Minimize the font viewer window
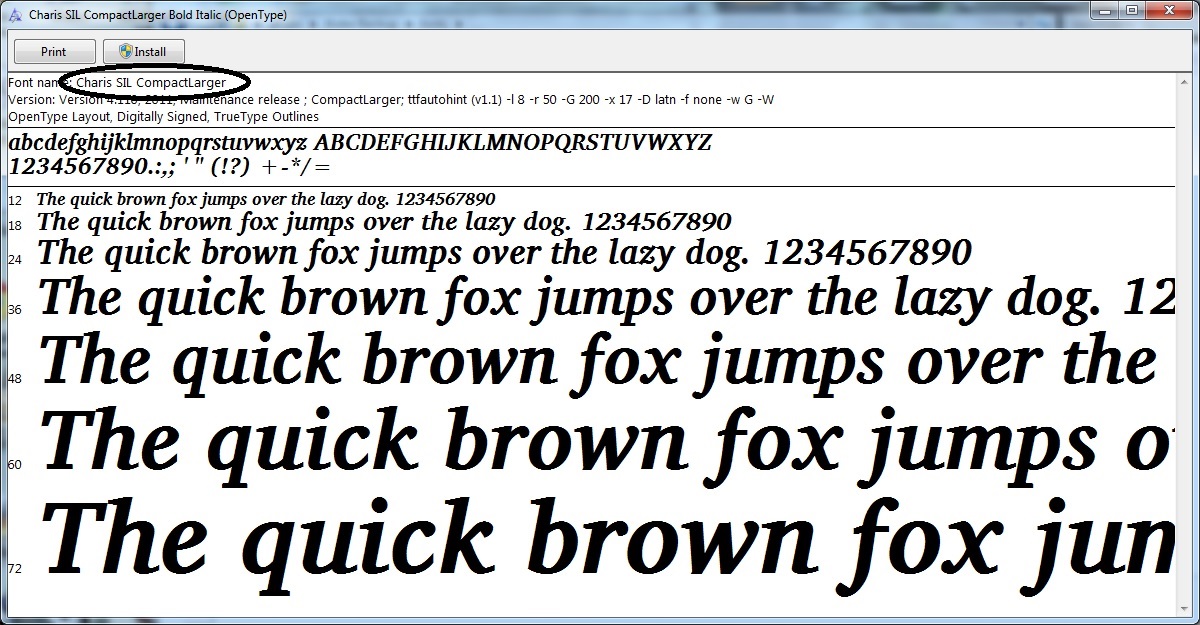This screenshot has height=625, width=1200. tap(1104, 11)
